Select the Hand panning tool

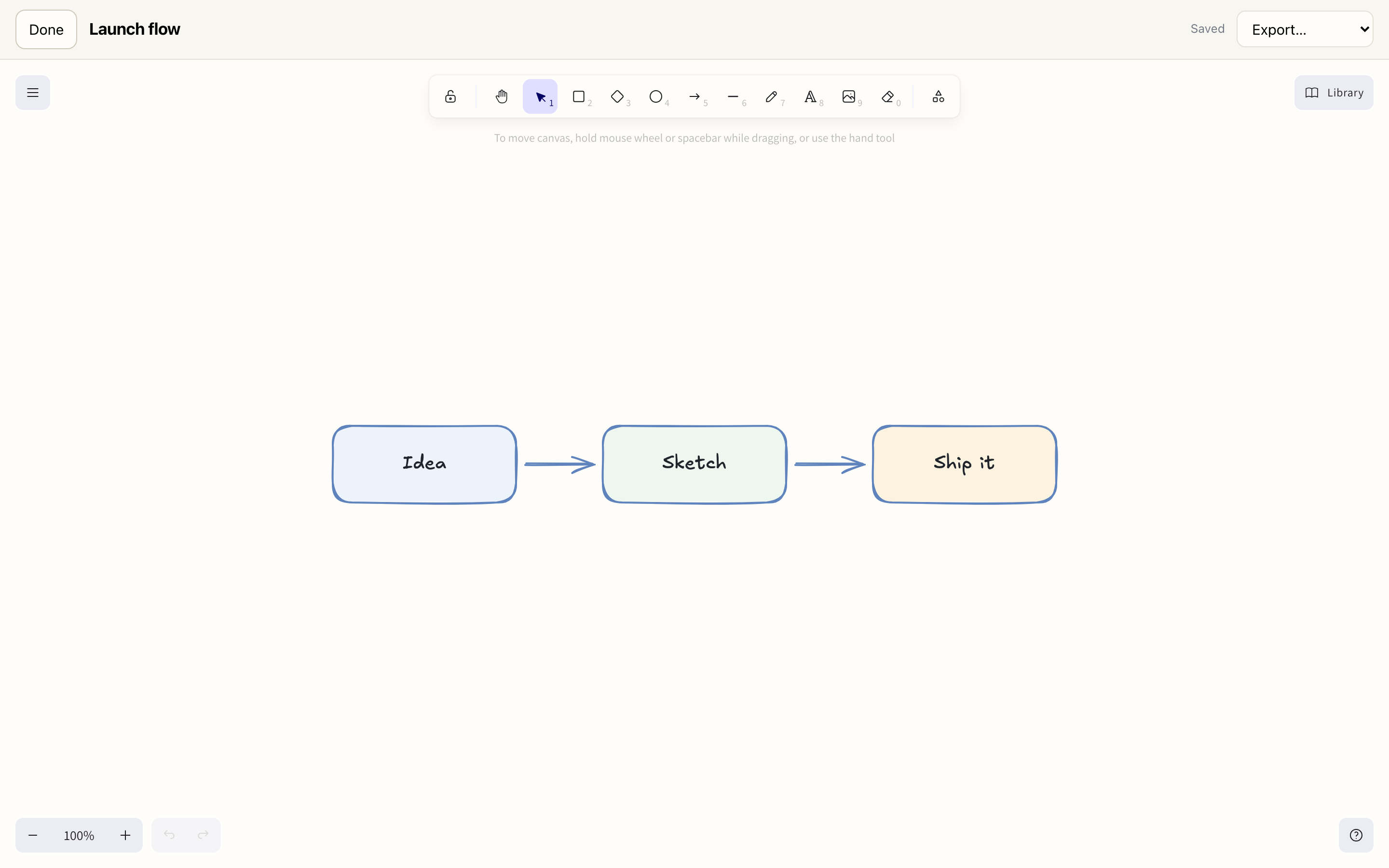(x=501, y=96)
